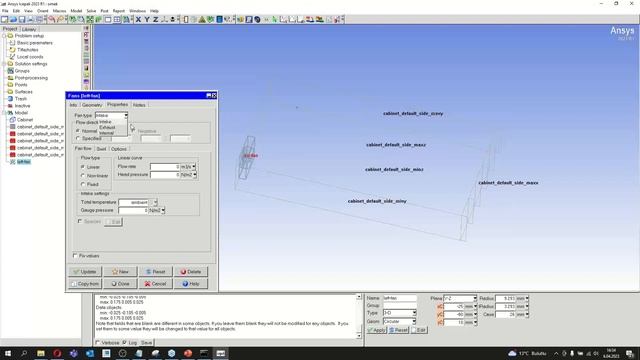Viewport: 640px width, 360px height.
Task: Click the Done button
Action: tap(120, 284)
